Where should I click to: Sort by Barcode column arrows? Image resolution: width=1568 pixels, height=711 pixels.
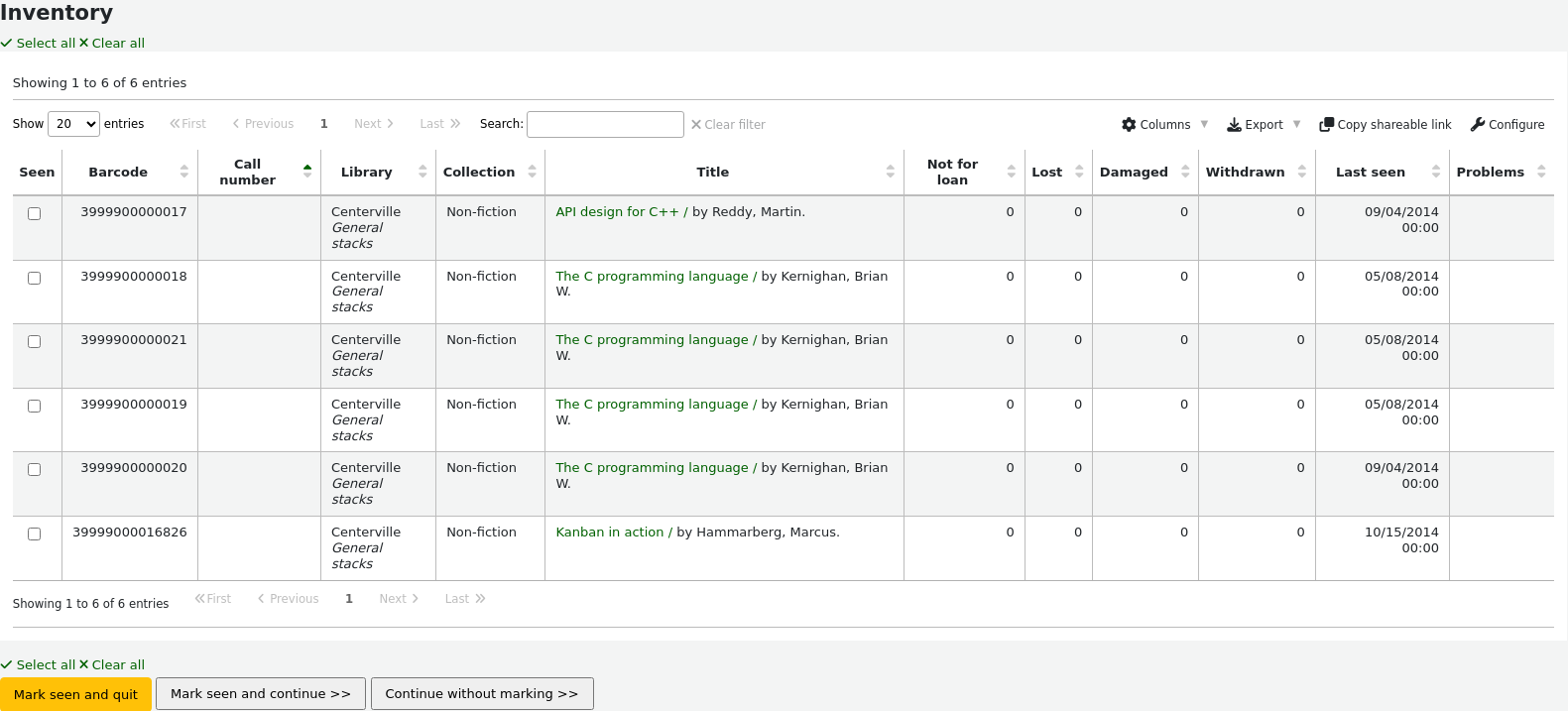[x=184, y=172]
